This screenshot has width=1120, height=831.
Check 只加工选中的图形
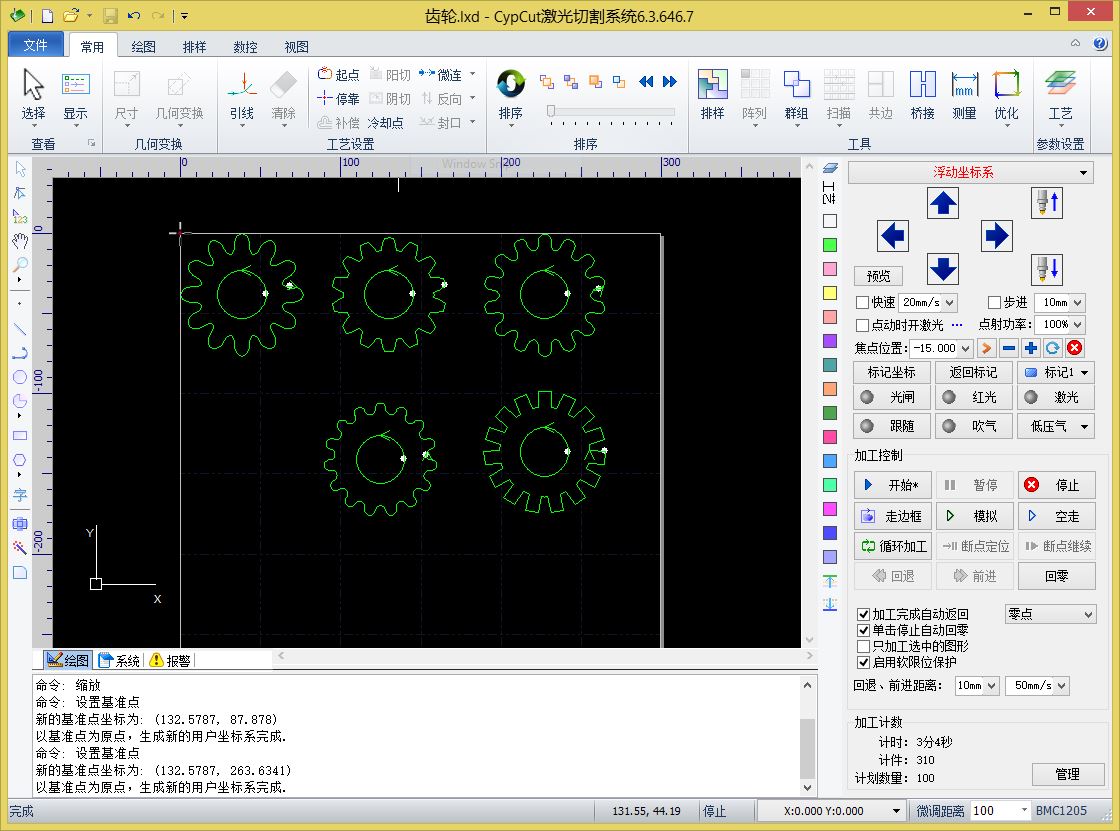pos(864,646)
